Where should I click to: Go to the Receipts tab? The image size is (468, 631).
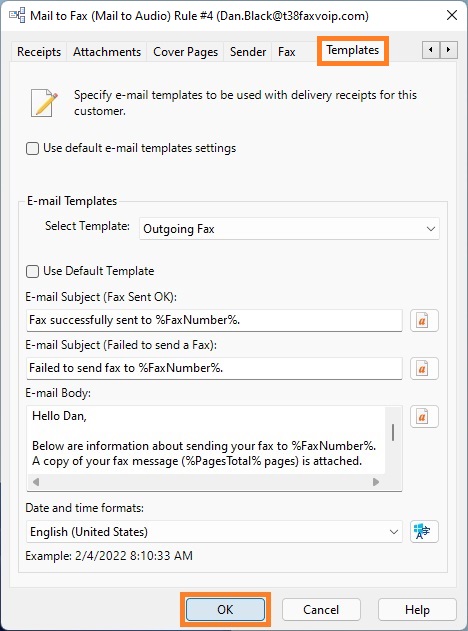point(39,52)
